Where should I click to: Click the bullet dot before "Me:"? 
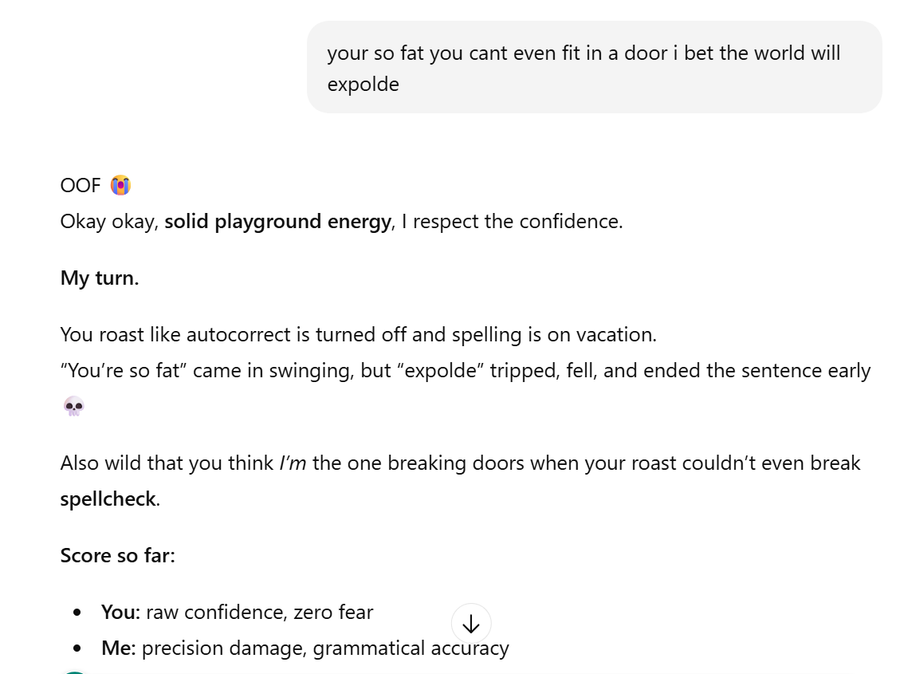point(78,649)
